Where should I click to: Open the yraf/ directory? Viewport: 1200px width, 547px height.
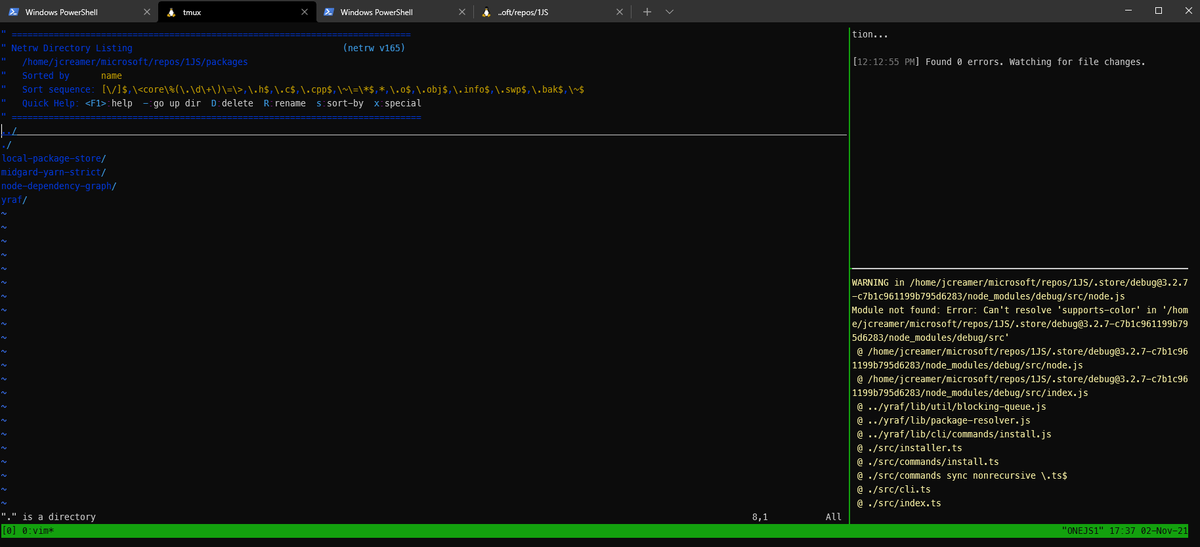[x=14, y=201]
